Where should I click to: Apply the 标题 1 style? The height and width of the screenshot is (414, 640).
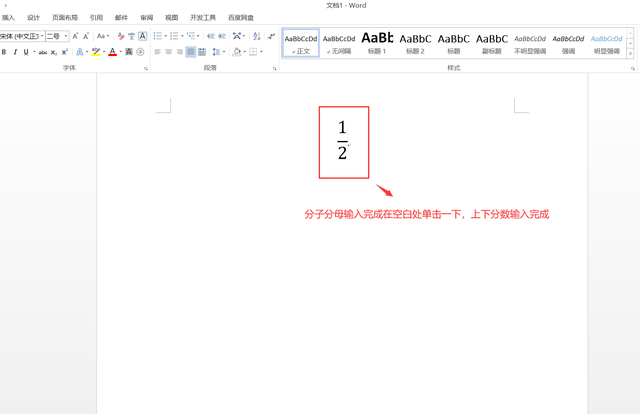pyautogui.click(x=377, y=42)
